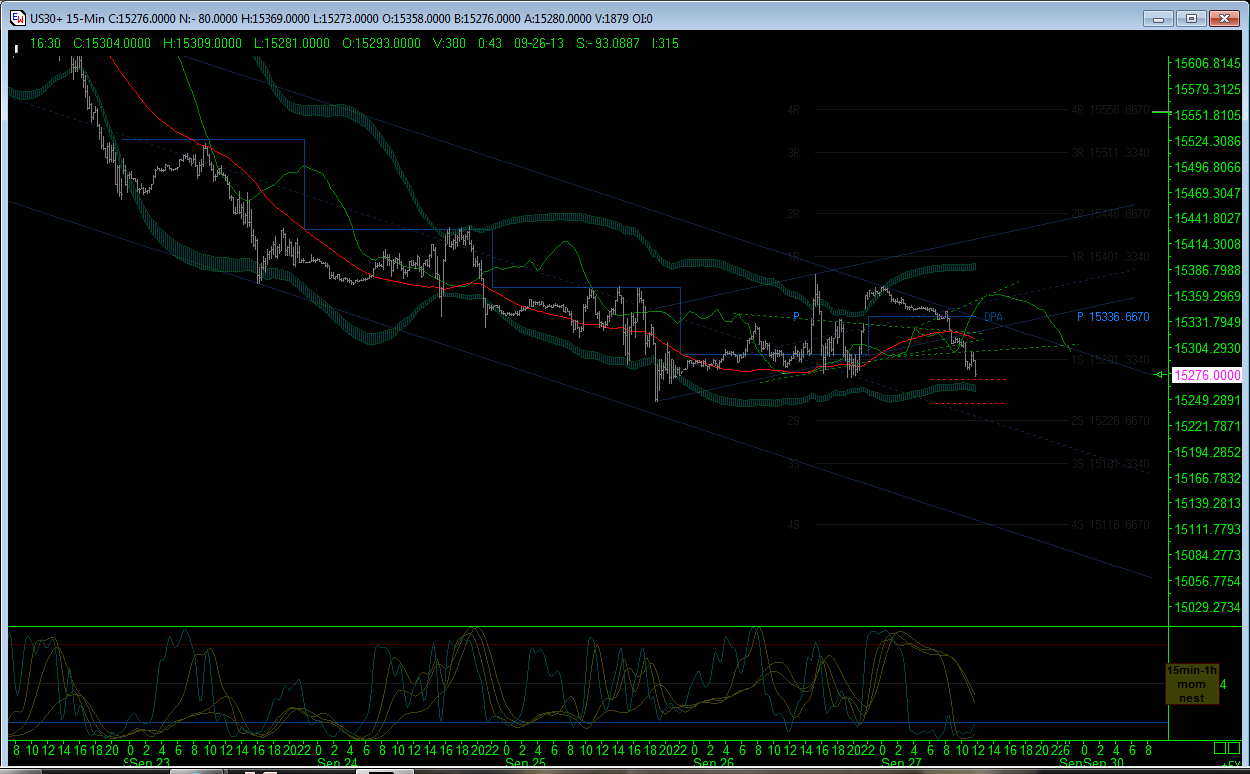Viewport: 1250px width, 774px height.
Task: Click the 'Sep 26' date label on time axis
Action: pos(713,763)
